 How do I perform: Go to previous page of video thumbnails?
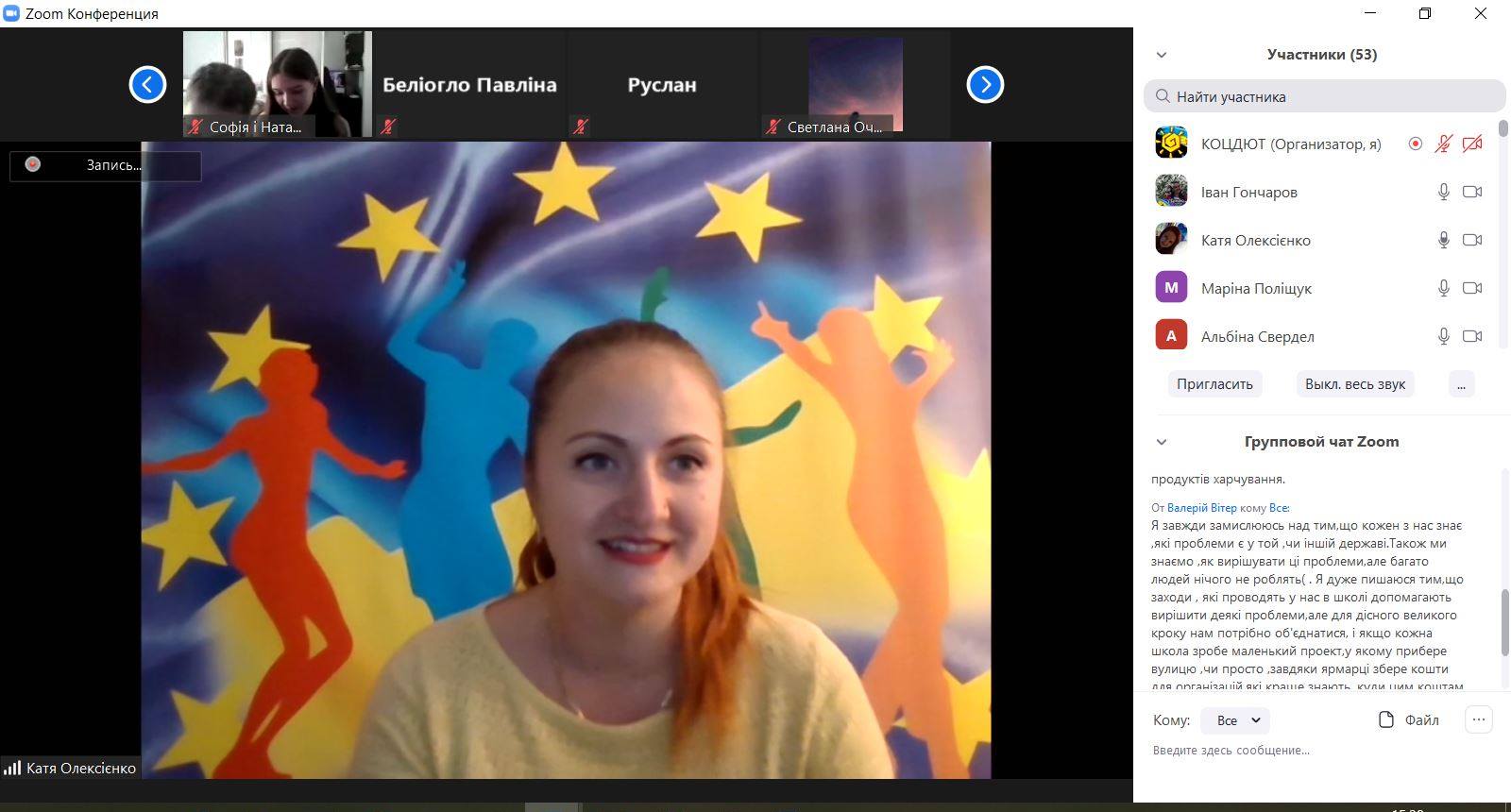147,85
